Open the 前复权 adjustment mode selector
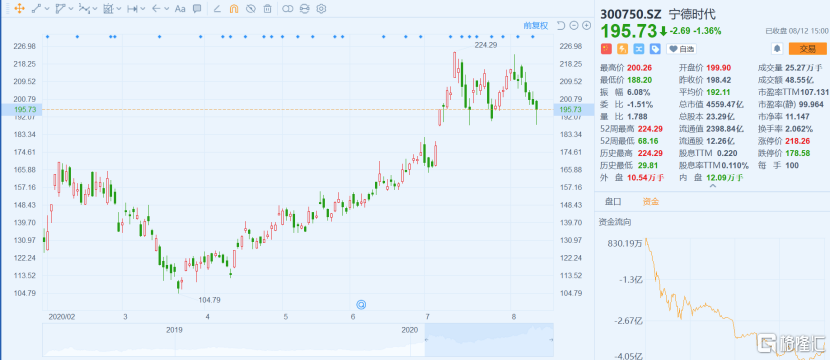The image size is (832, 360). (535, 25)
